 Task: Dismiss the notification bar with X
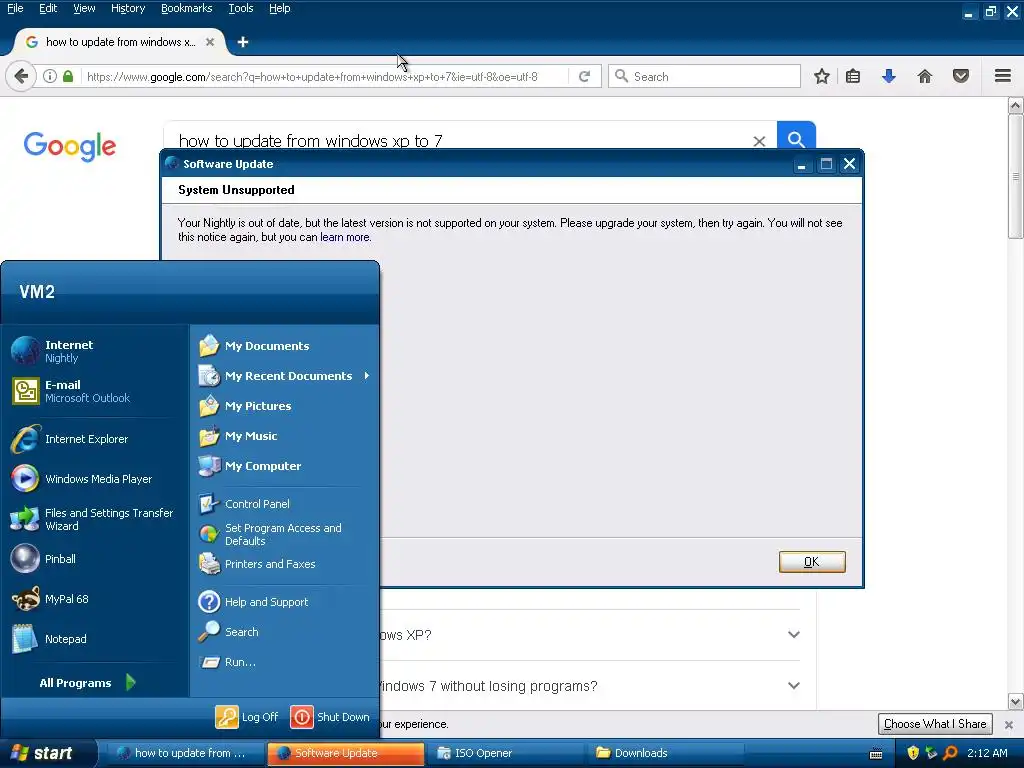pos(1008,724)
